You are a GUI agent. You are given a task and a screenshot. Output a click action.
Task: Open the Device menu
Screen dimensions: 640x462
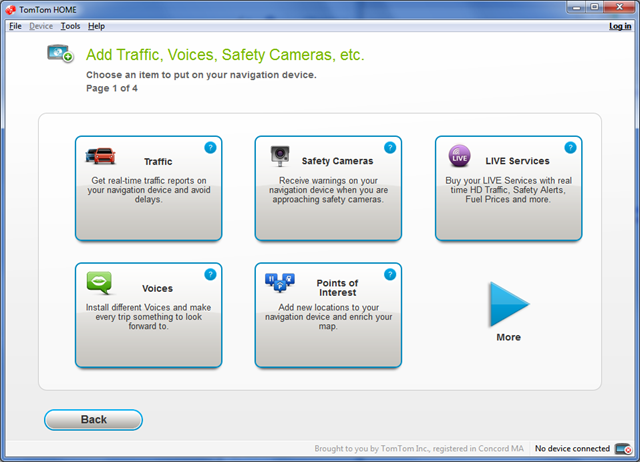pyautogui.click(x=41, y=26)
